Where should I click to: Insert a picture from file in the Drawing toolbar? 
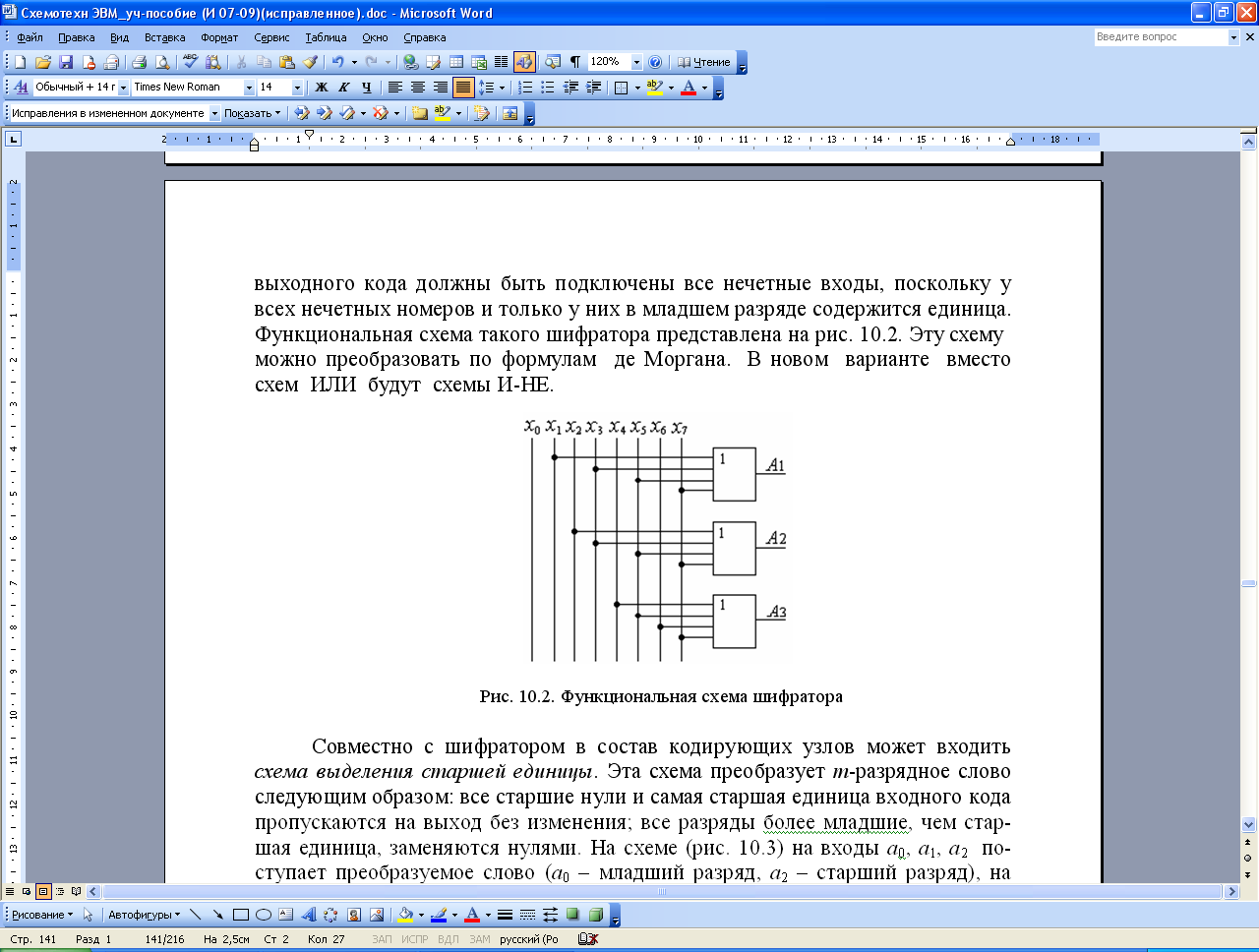376,915
